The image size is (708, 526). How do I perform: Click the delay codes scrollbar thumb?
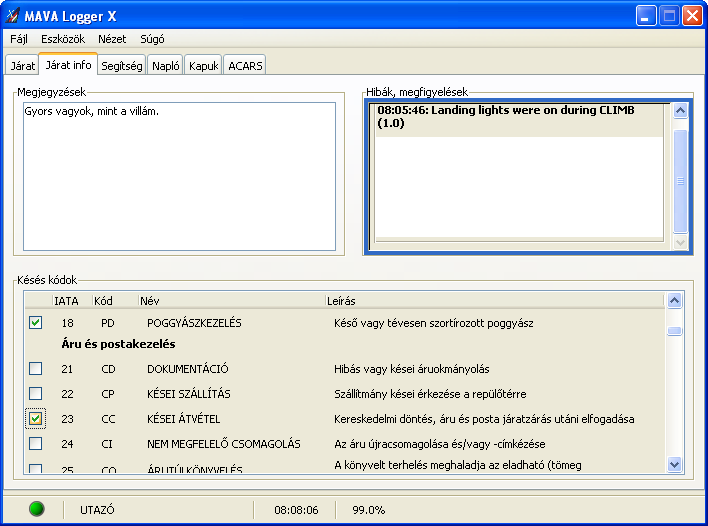click(x=674, y=331)
